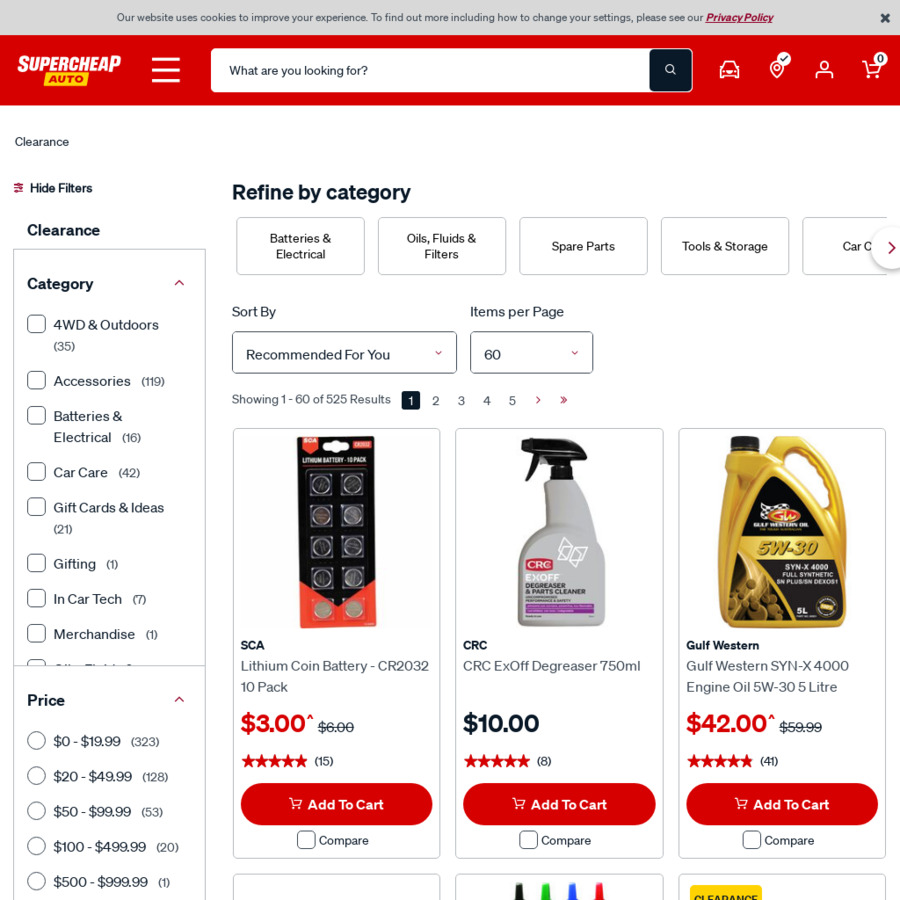Open the store locator pin icon
The width and height of the screenshot is (900, 900).
pos(778,66)
